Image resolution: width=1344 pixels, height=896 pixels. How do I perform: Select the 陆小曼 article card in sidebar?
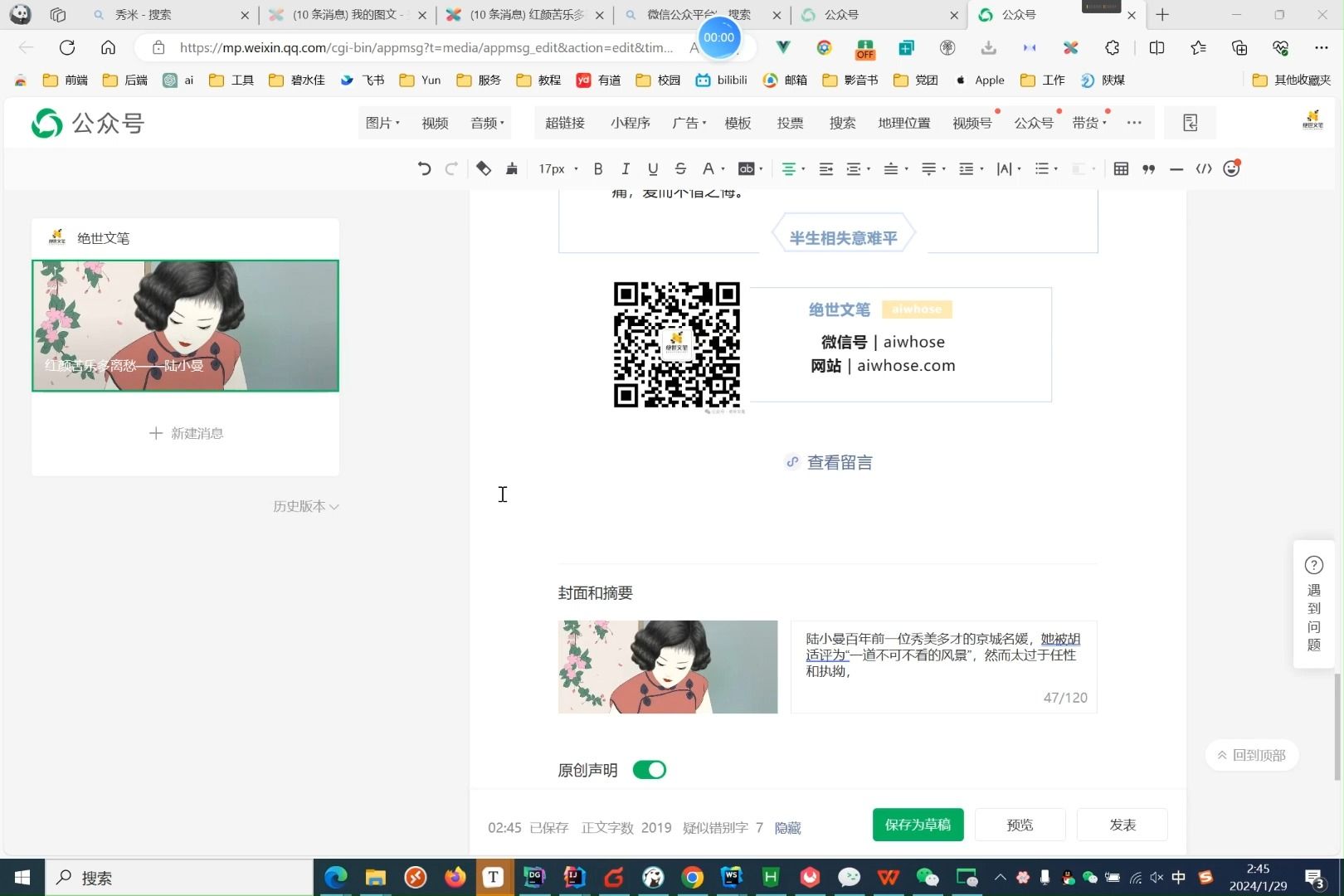186,325
